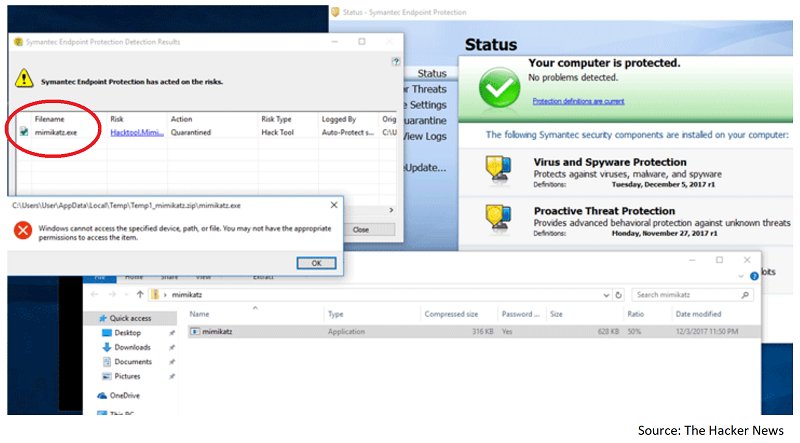The height and width of the screenshot is (443, 800).
Task: Sort results by Logged By column
Action: coord(338,119)
